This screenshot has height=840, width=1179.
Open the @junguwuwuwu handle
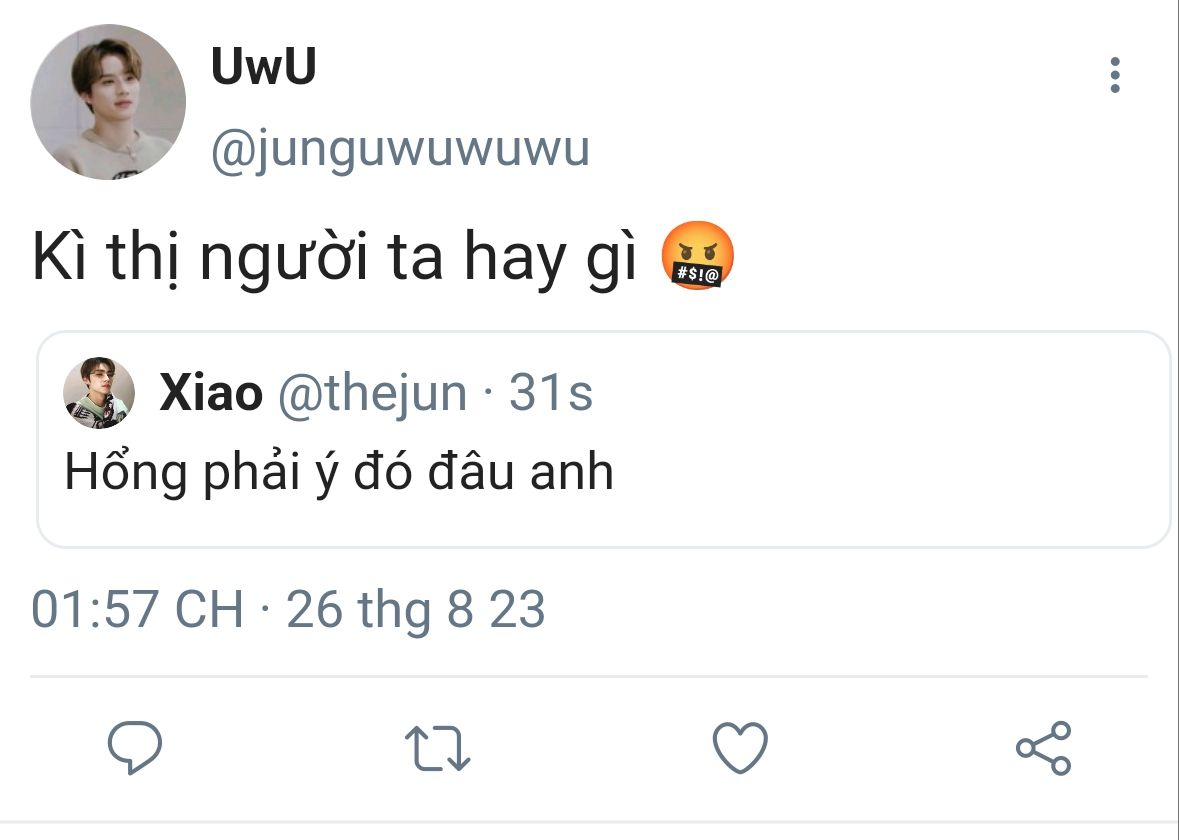(x=400, y=150)
